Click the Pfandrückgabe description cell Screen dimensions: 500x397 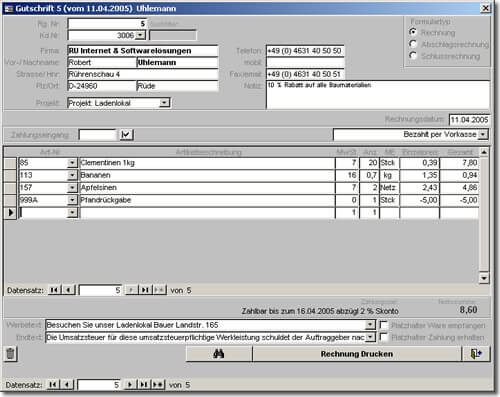(x=207, y=200)
